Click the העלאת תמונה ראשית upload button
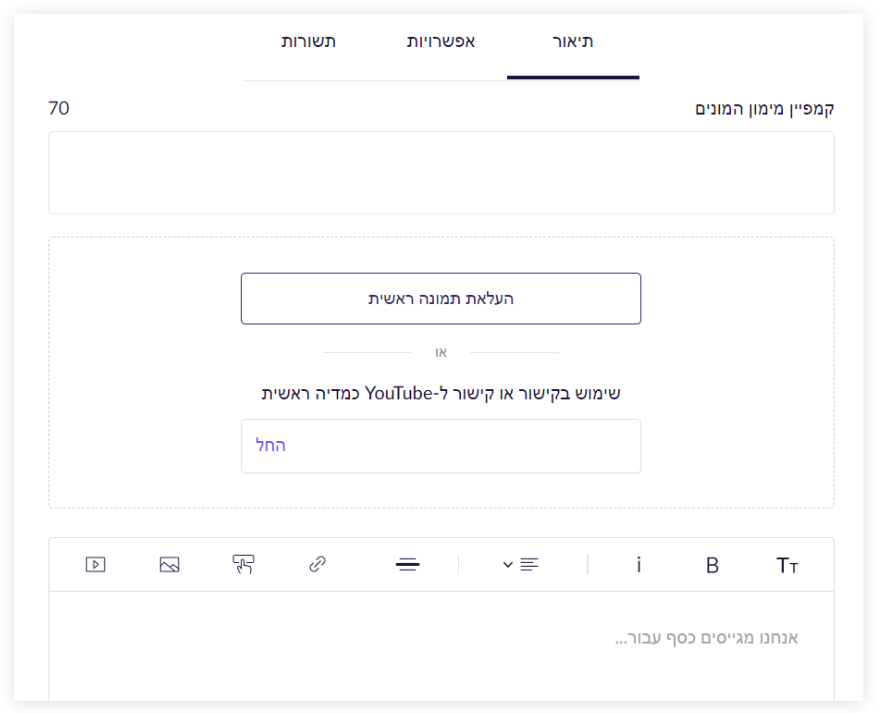This screenshot has height=713, width=880. click(440, 298)
